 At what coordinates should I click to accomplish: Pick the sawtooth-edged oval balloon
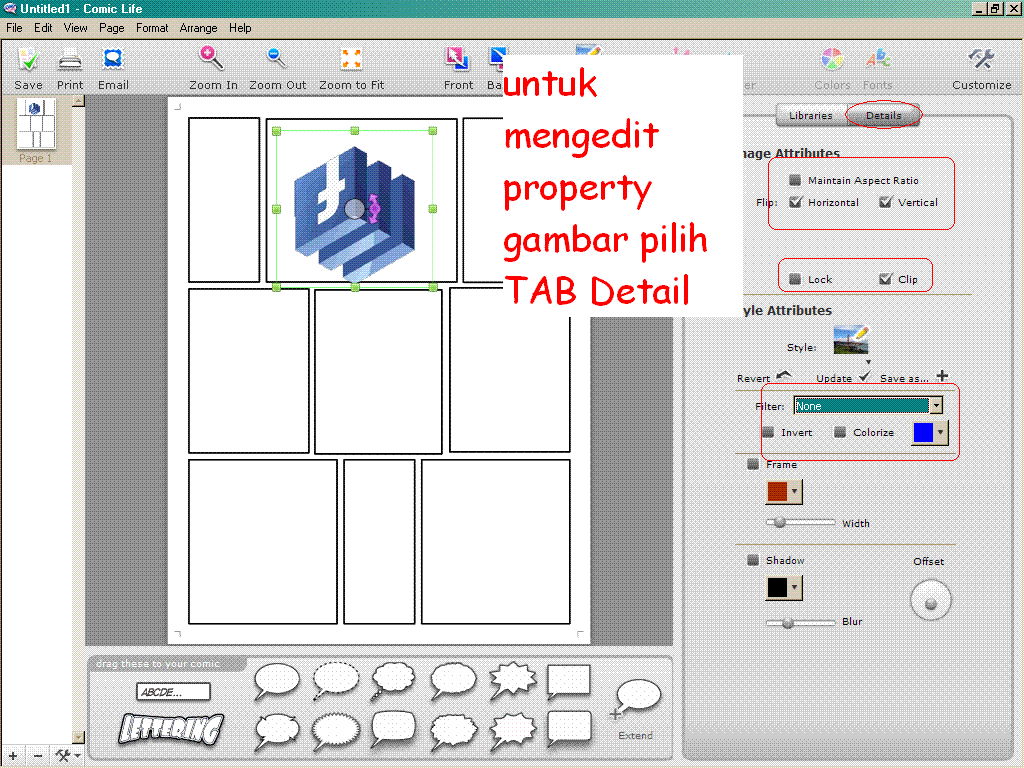[336, 731]
